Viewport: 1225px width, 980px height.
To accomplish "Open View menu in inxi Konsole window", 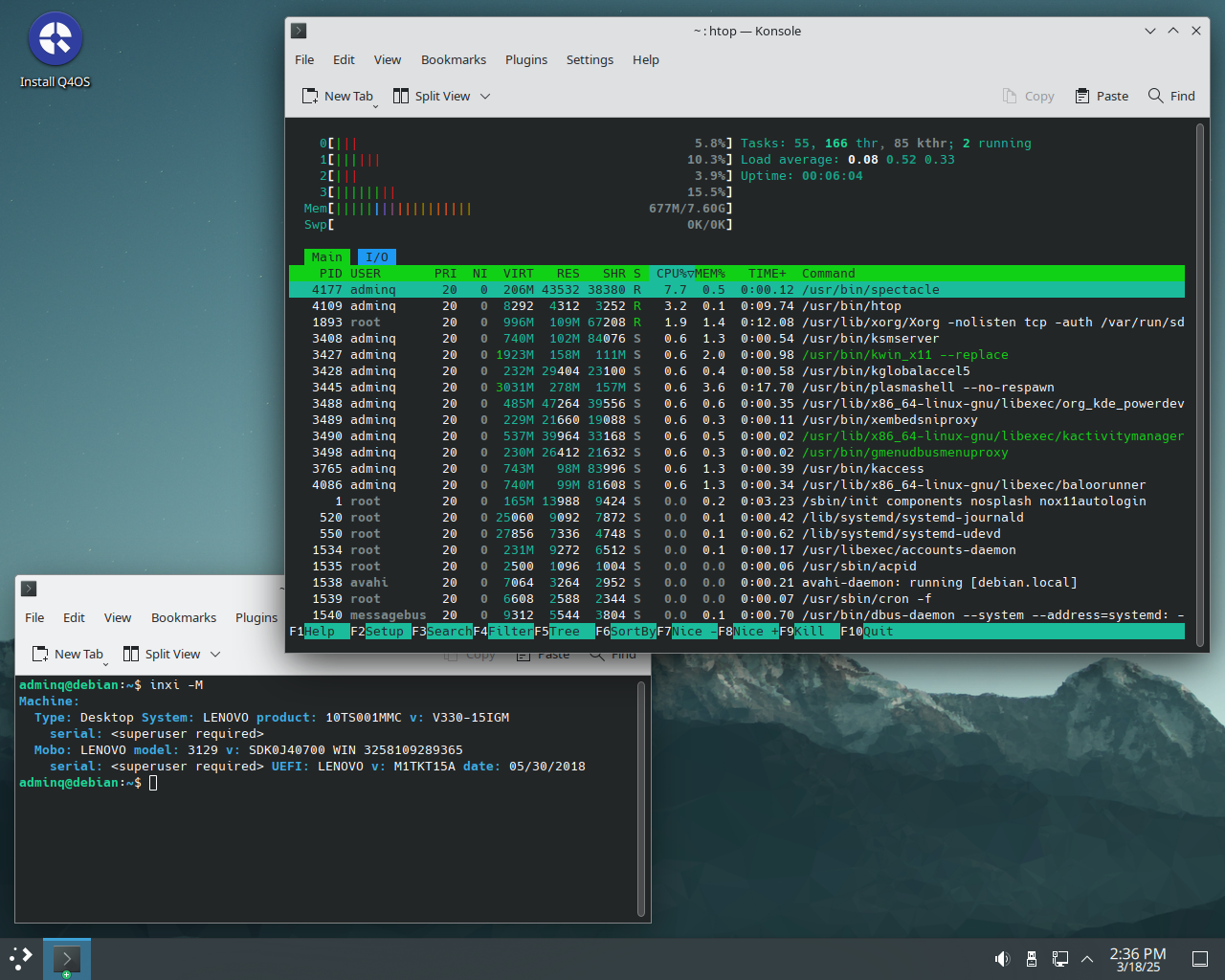I will pyautogui.click(x=118, y=617).
